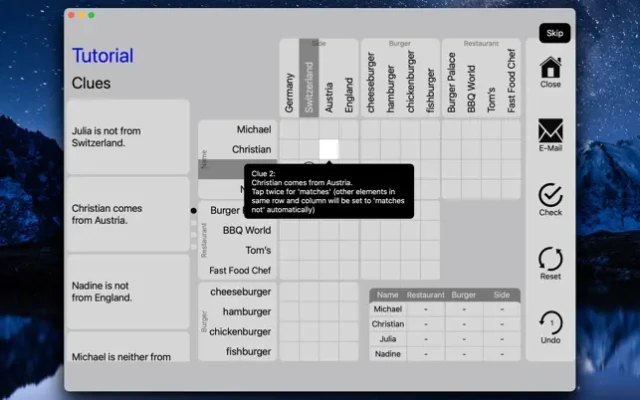The height and width of the screenshot is (400, 640).
Task: Click the black page indicator dot
Action: point(193,211)
